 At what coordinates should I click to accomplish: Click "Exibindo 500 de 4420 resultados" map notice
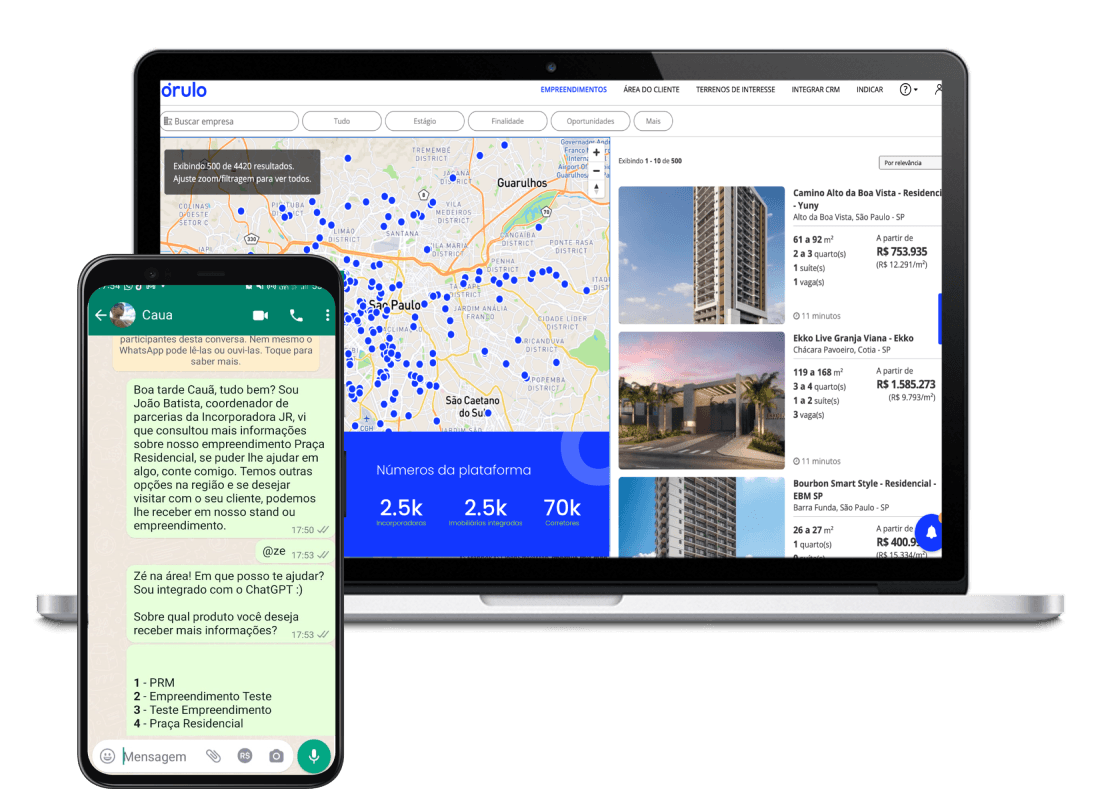pos(242,172)
